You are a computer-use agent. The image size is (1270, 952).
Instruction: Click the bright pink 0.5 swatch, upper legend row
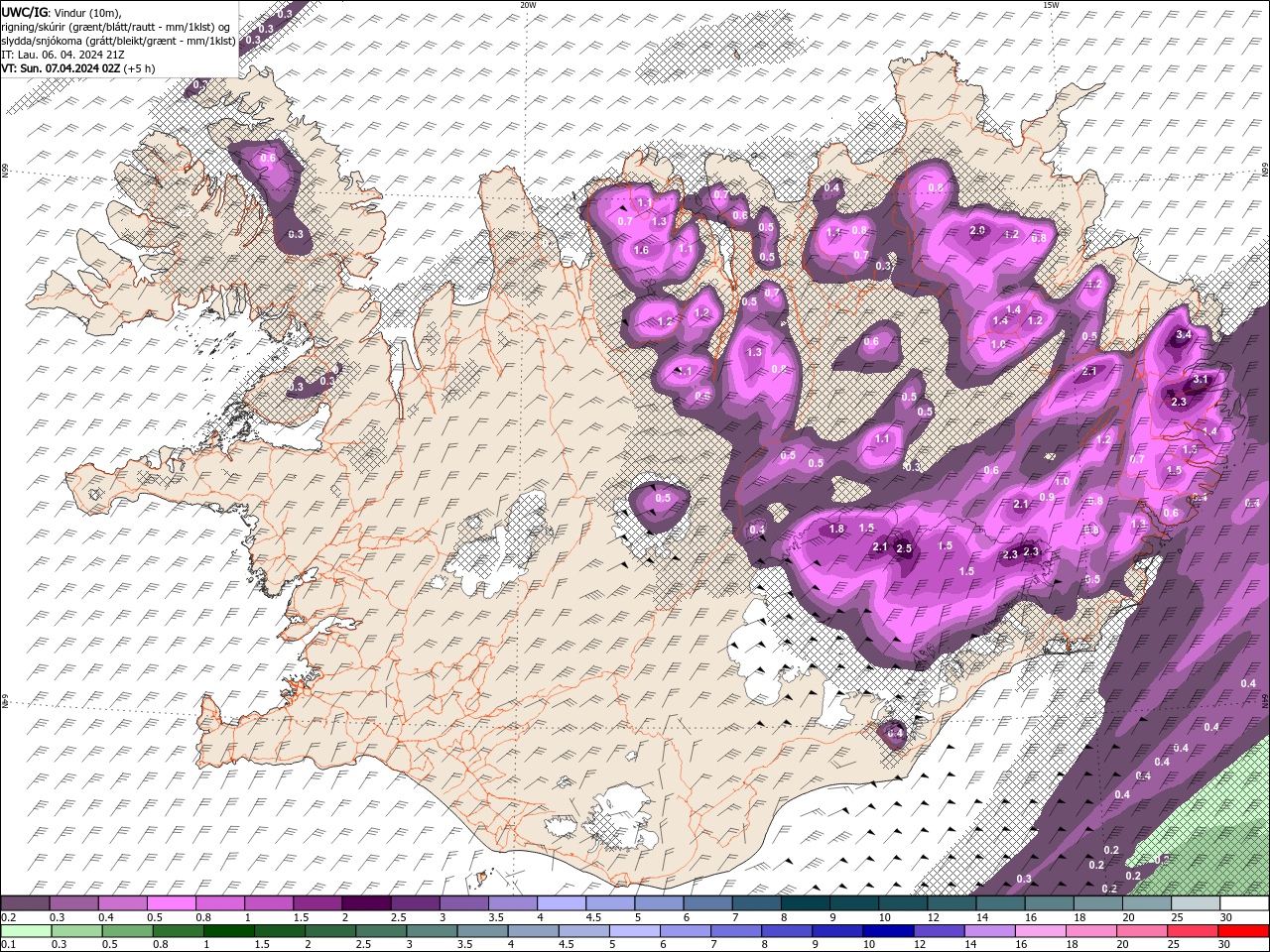coord(172,903)
